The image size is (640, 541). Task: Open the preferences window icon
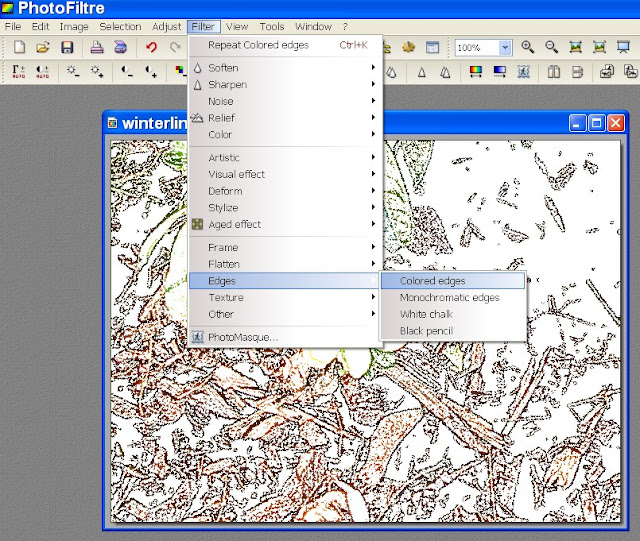(x=432, y=47)
